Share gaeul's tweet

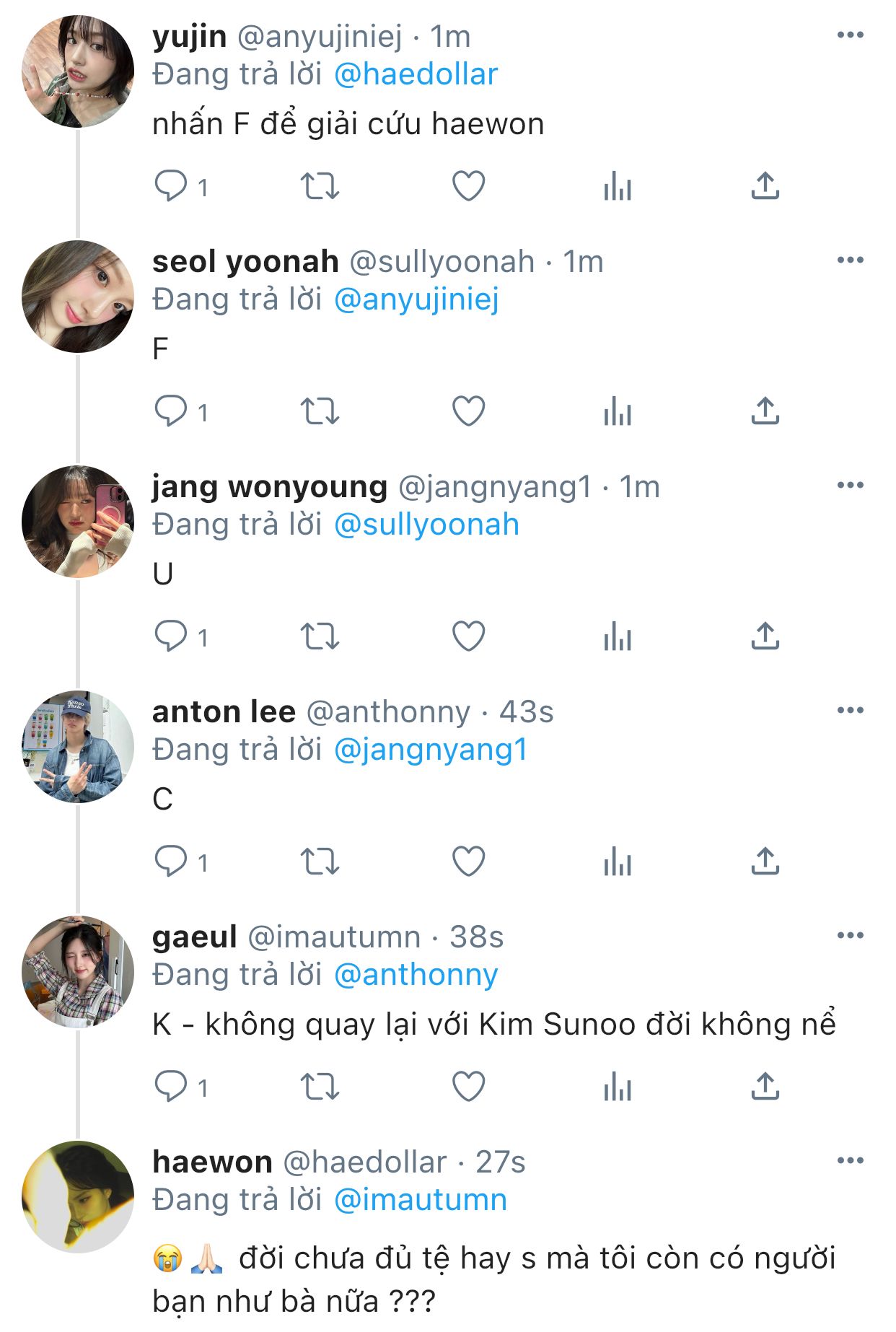pyautogui.click(x=765, y=1087)
